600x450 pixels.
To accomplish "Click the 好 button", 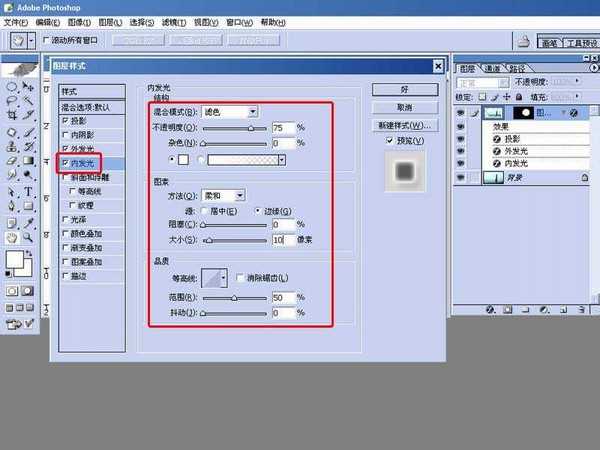I will (x=405, y=90).
